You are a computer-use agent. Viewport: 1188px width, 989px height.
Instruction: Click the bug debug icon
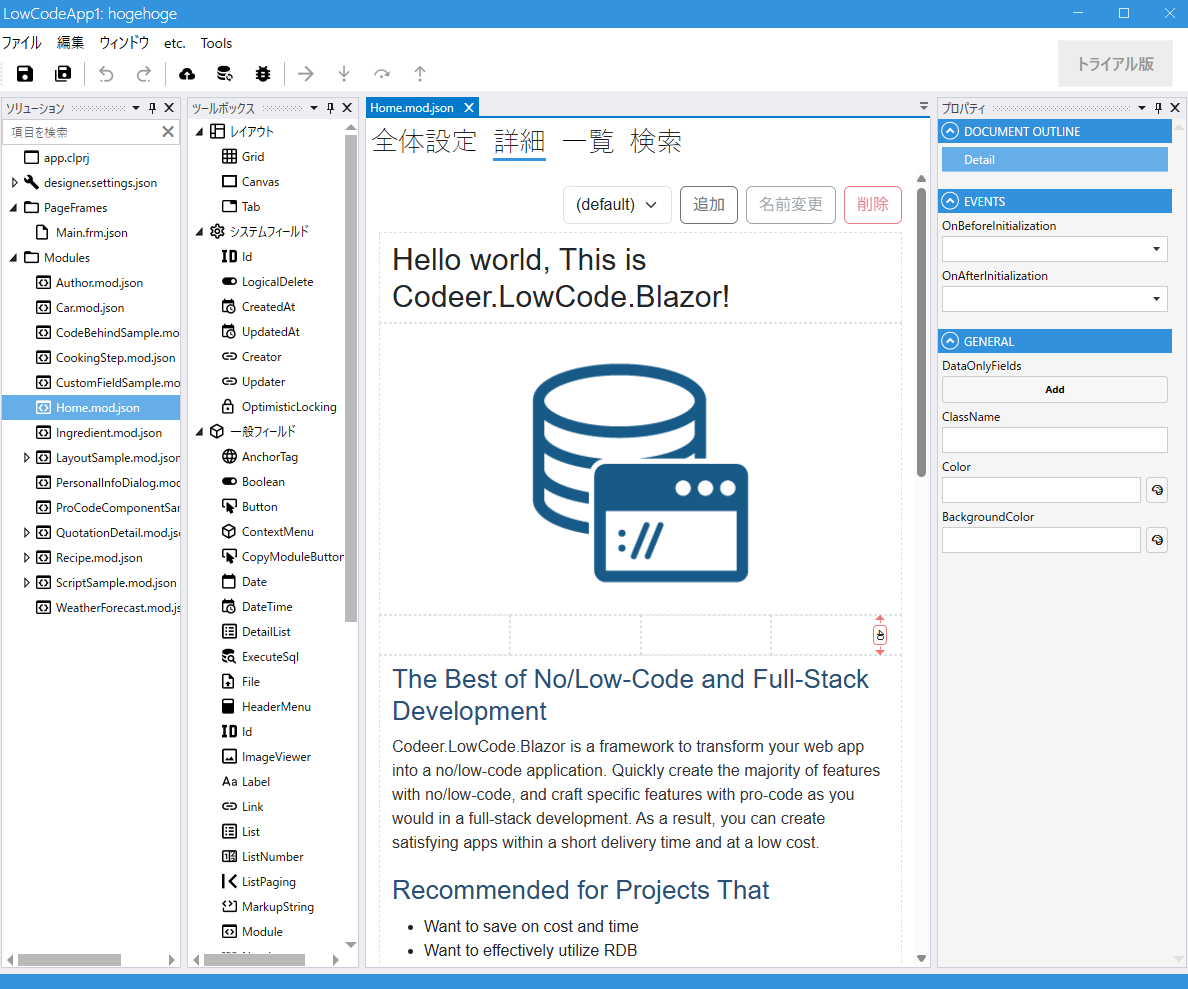click(x=263, y=74)
